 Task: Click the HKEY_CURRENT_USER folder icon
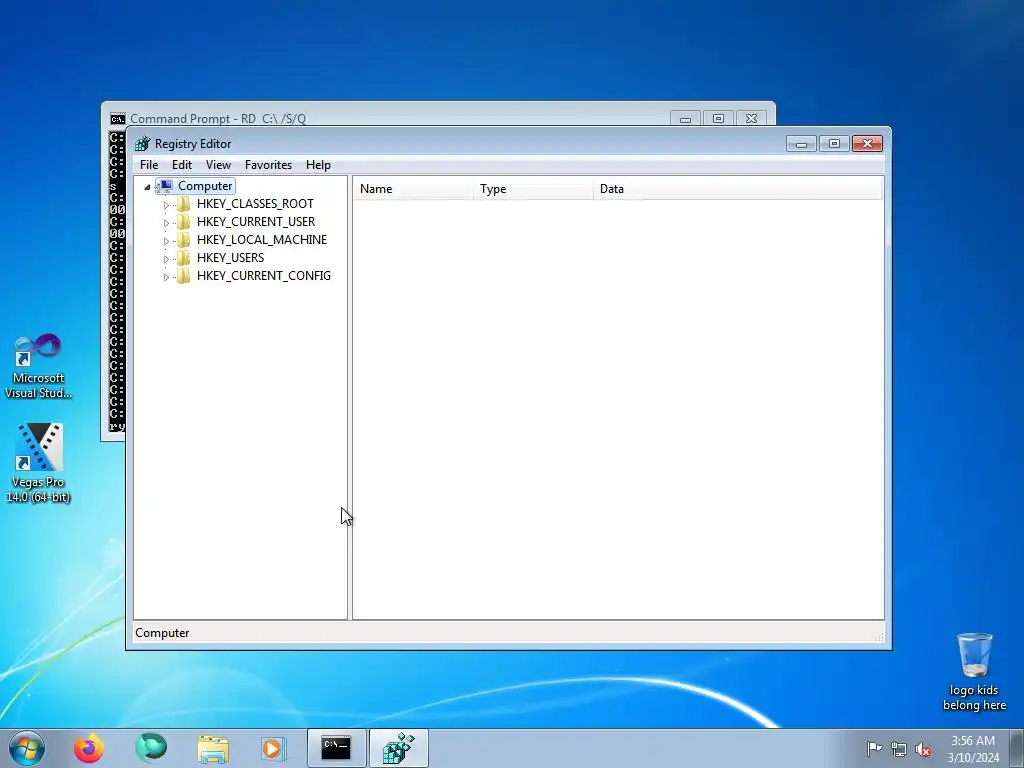click(x=184, y=222)
